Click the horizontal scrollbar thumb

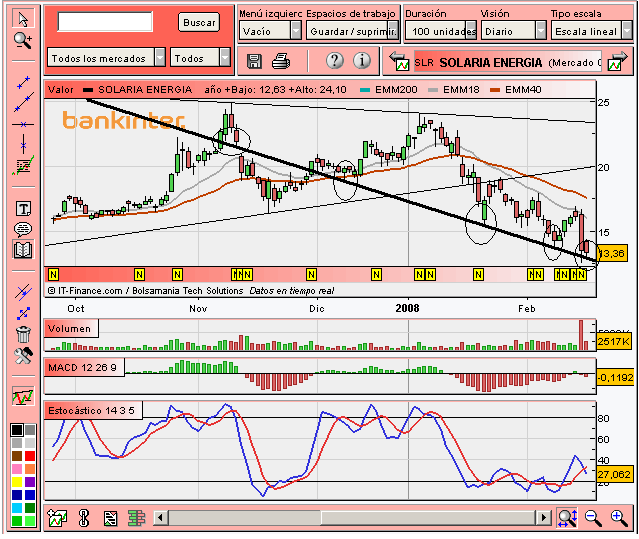pos(428,518)
